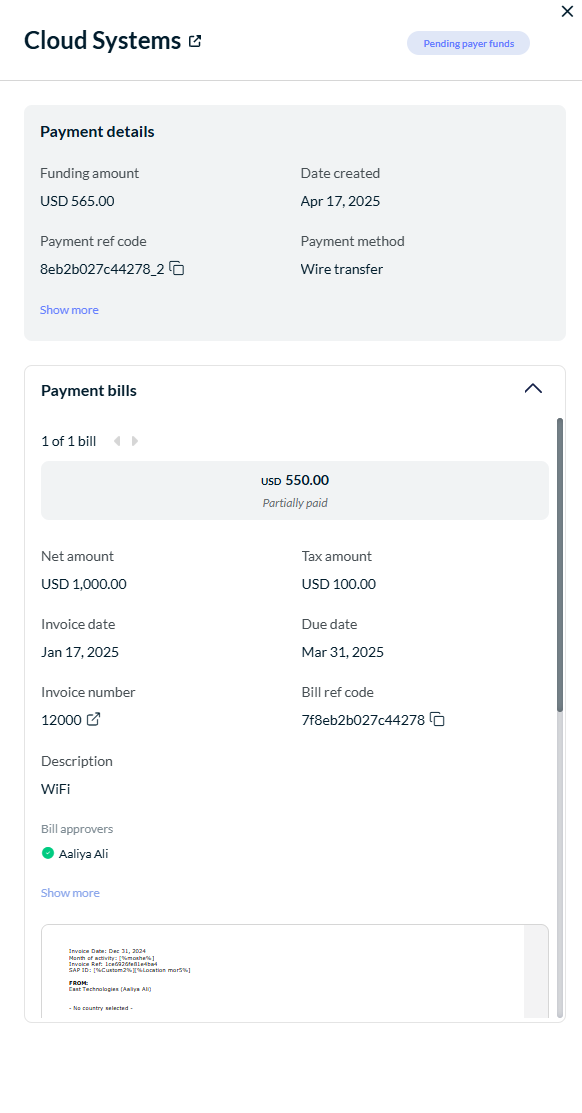Click the invoice number 12000
The width and height of the screenshot is (582, 1113).
[x=61, y=720]
